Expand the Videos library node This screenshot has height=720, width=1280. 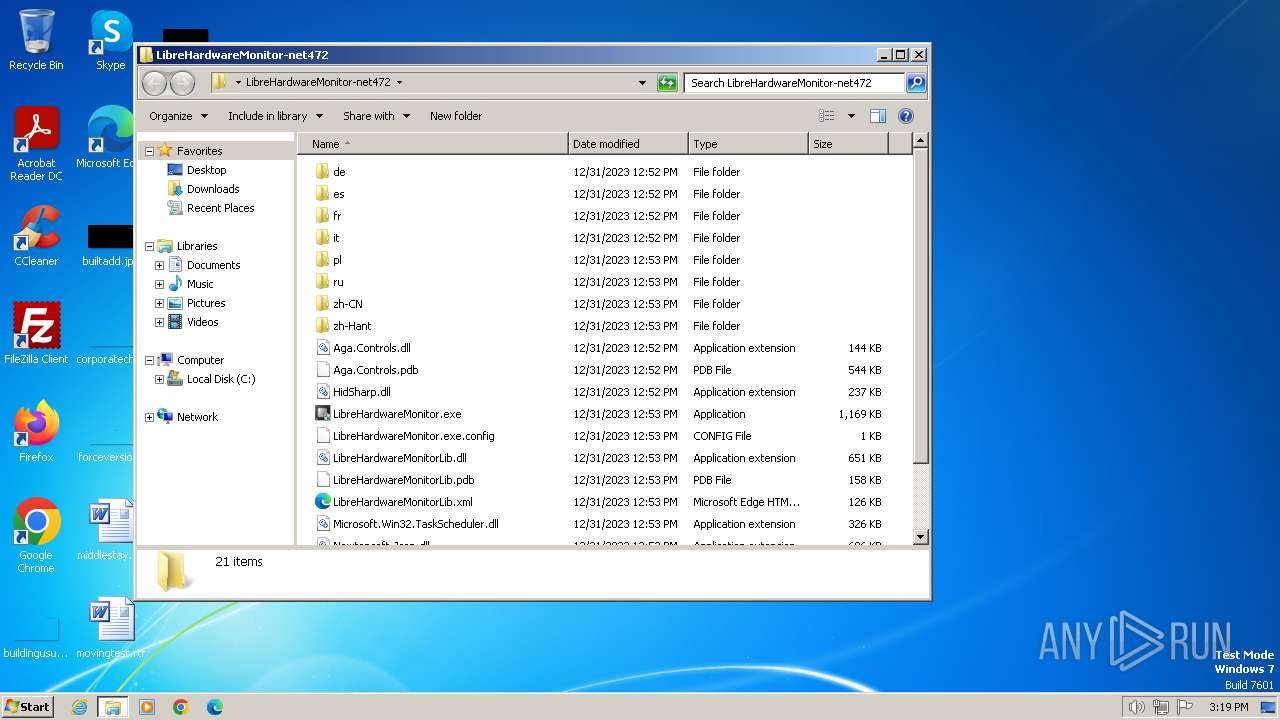coord(159,322)
